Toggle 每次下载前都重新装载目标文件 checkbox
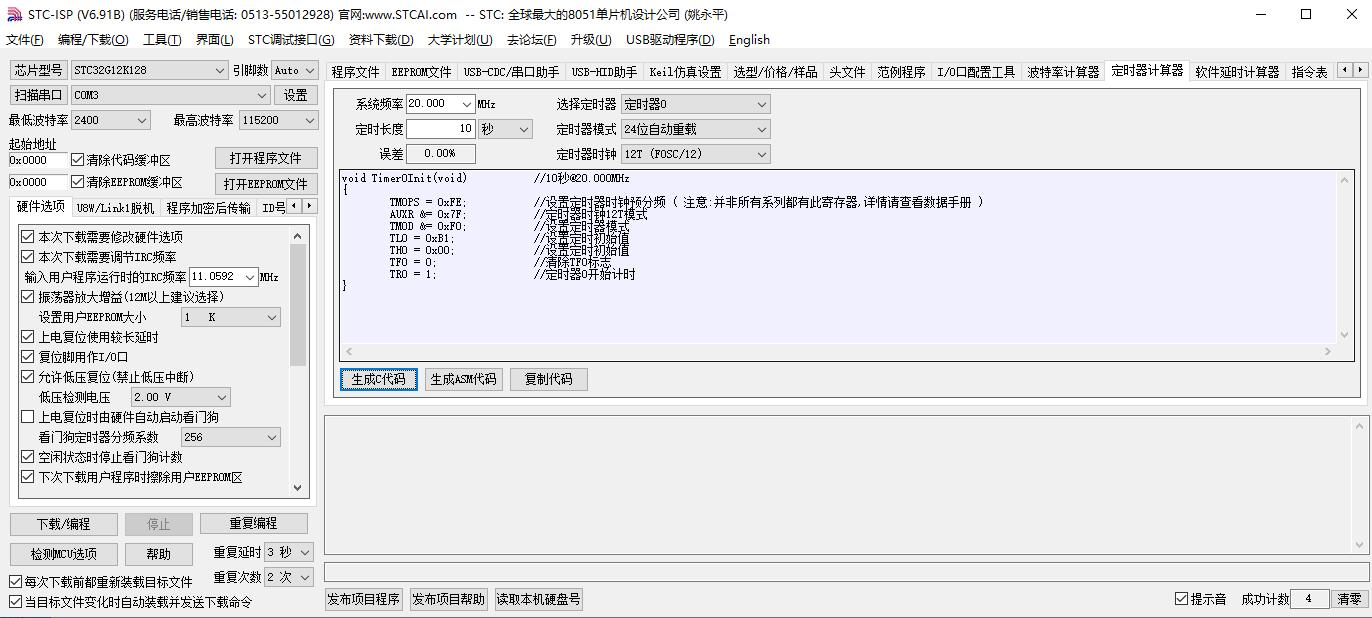The width and height of the screenshot is (1372, 618). pyautogui.click(x=15, y=582)
